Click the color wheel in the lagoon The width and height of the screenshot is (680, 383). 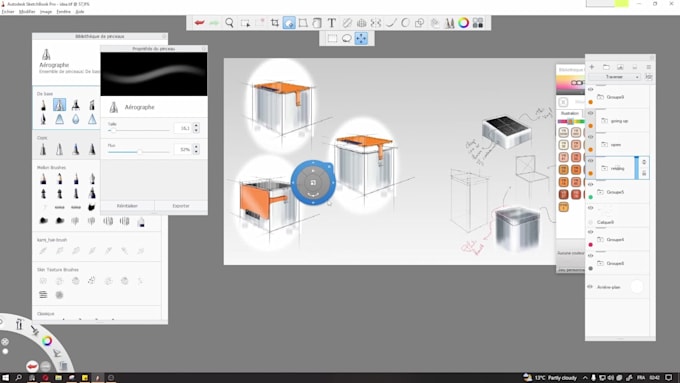point(47,341)
